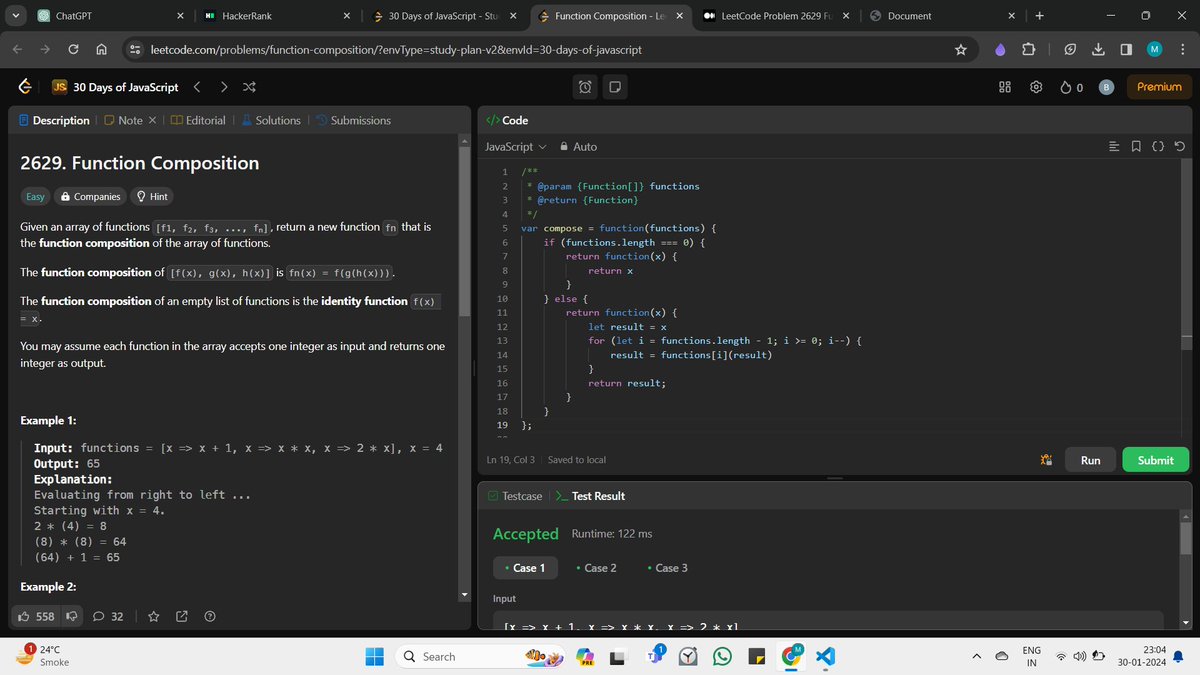The height and width of the screenshot is (675, 1200).
Task: Submit the solution
Action: [x=1155, y=459]
